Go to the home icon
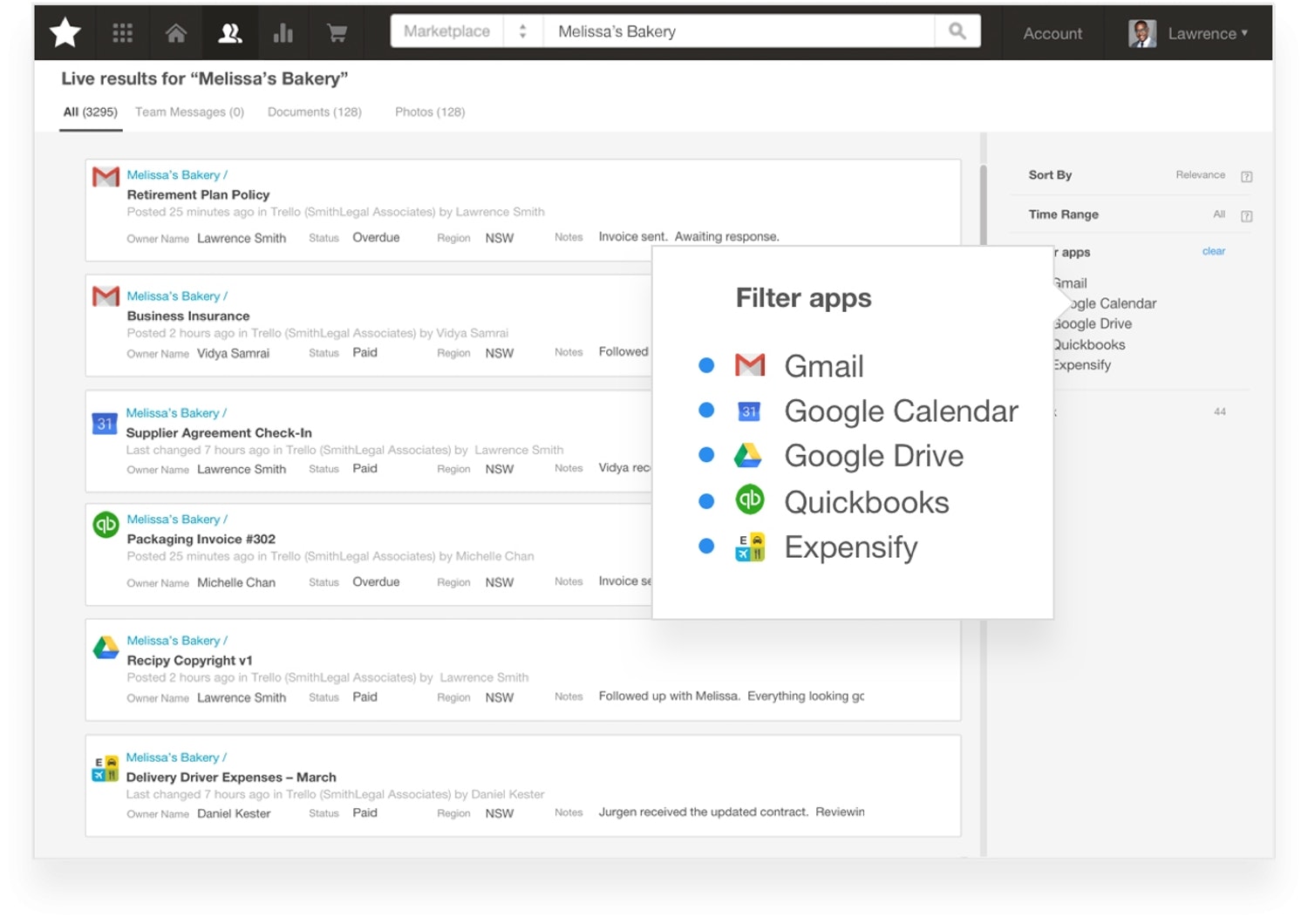Viewport: 1308px width, 924px height. pos(176,33)
